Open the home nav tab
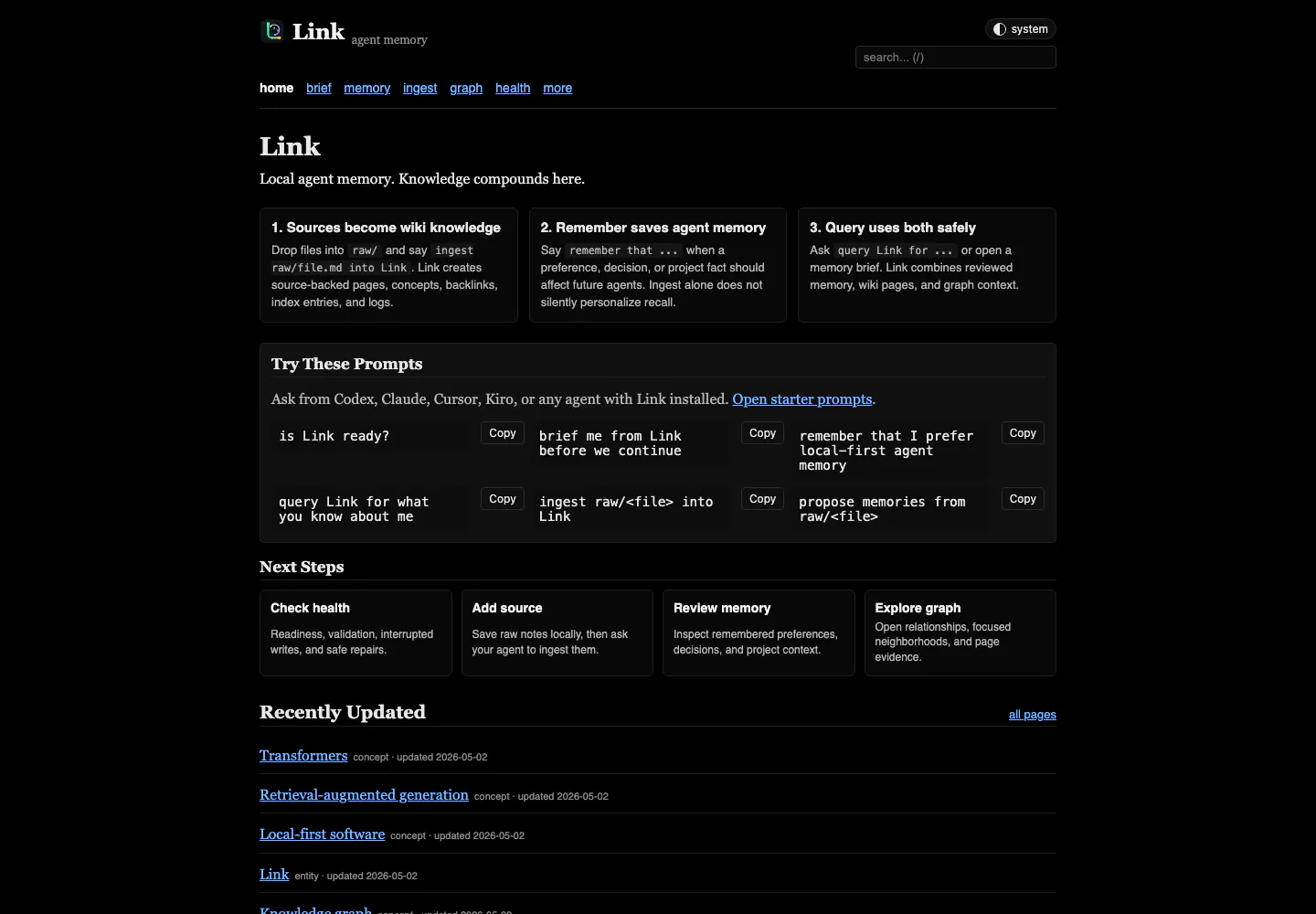1316x914 pixels. pyautogui.click(x=276, y=88)
